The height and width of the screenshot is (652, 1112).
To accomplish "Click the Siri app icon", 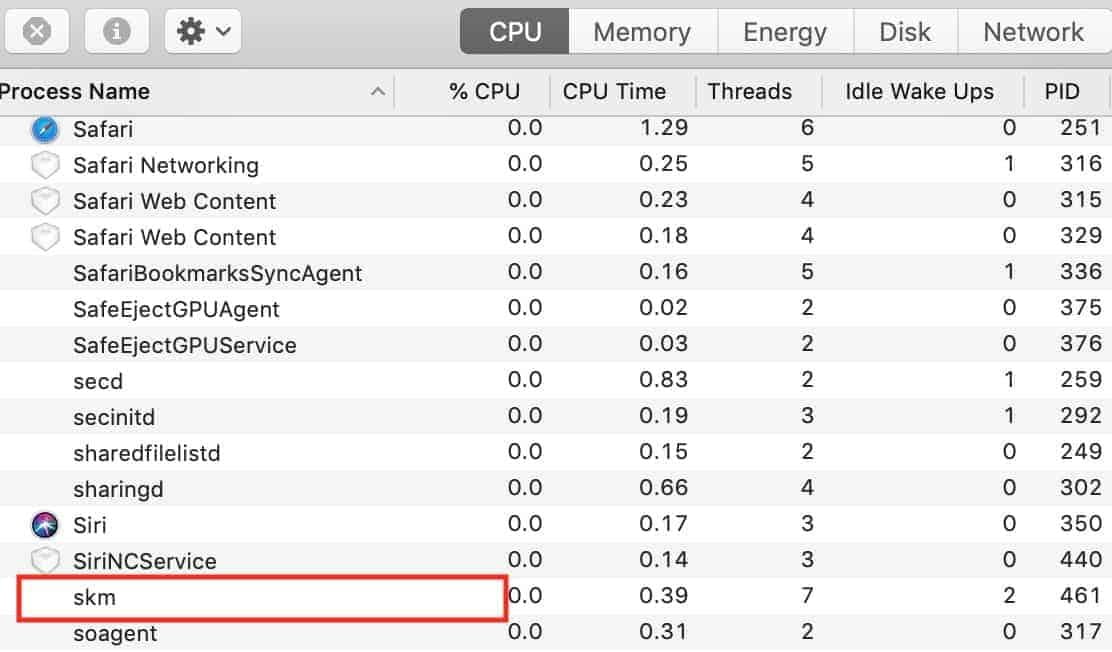I will coord(45,525).
